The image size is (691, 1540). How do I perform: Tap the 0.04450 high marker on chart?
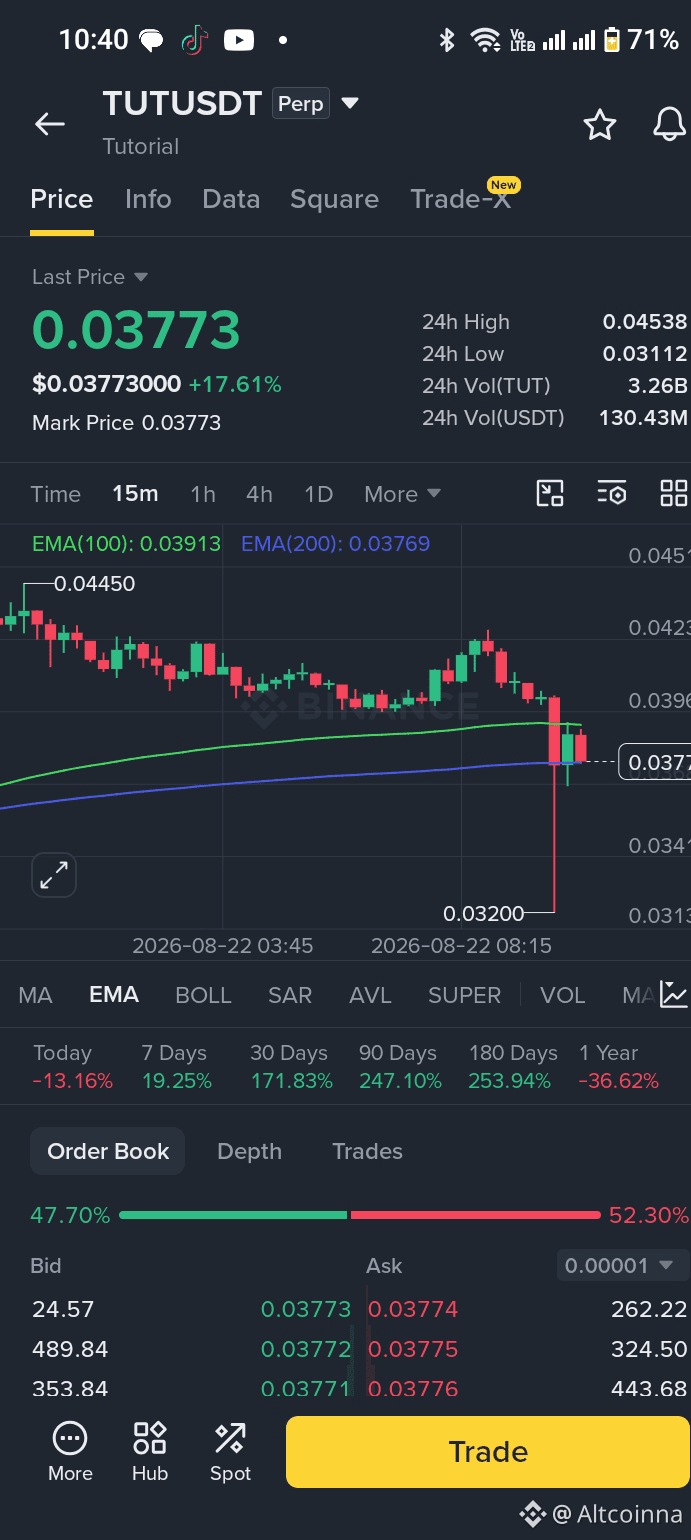[94, 584]
